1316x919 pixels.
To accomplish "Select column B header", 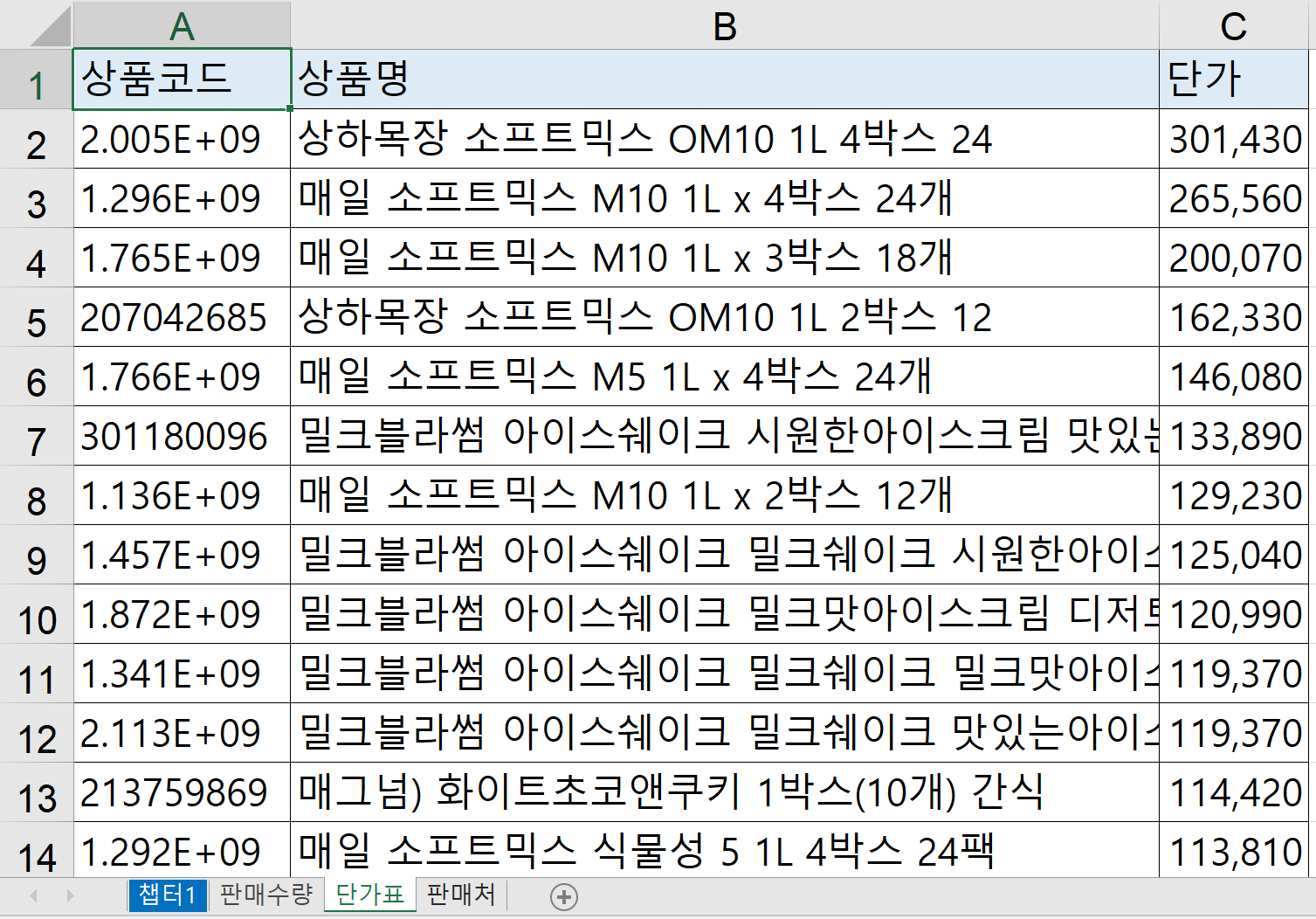I will pos(725,25).
